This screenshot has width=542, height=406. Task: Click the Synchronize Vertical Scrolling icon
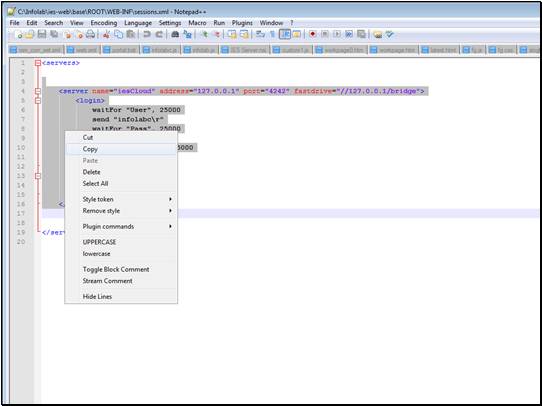(232, 35)
